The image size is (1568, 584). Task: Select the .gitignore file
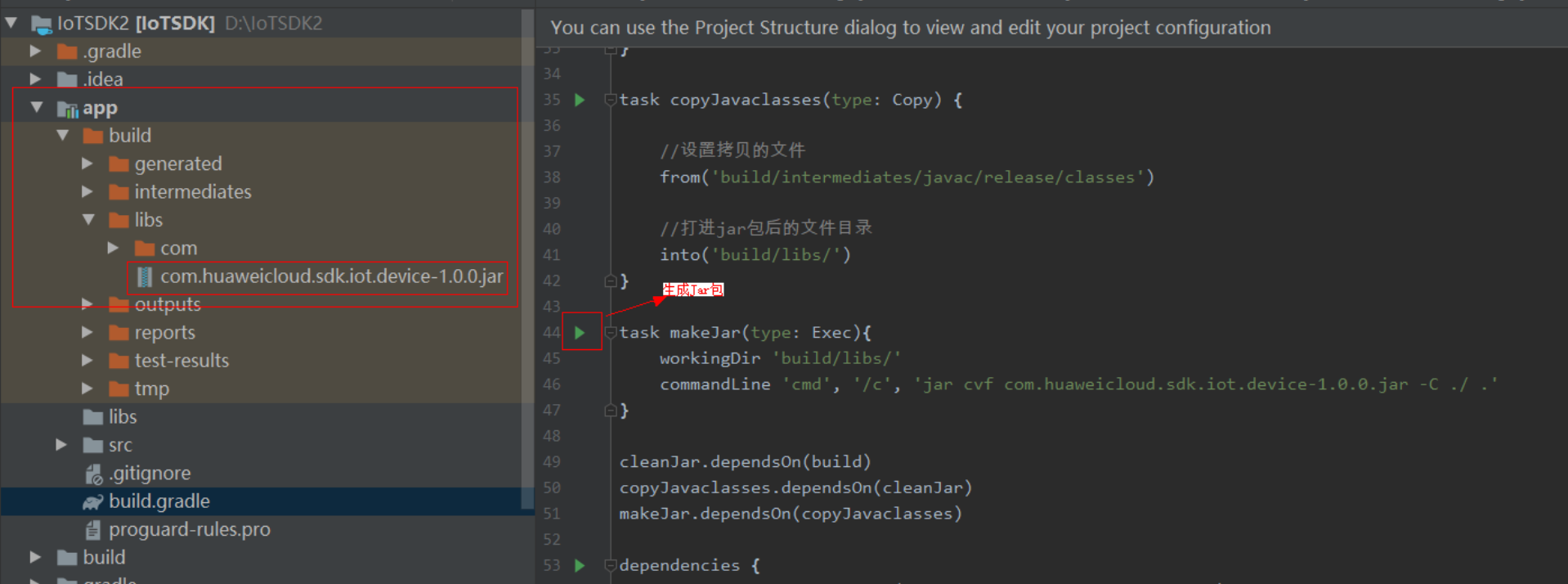pos(150,474)
